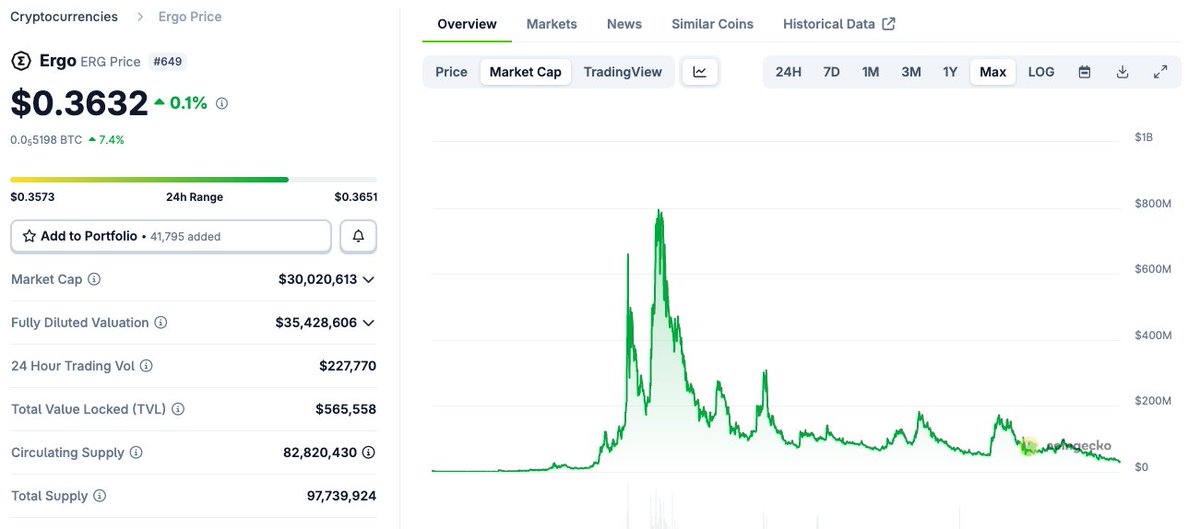Switch chart to Price view
1200x529 pixels.
pyautogui.click(x=451, y=72)
